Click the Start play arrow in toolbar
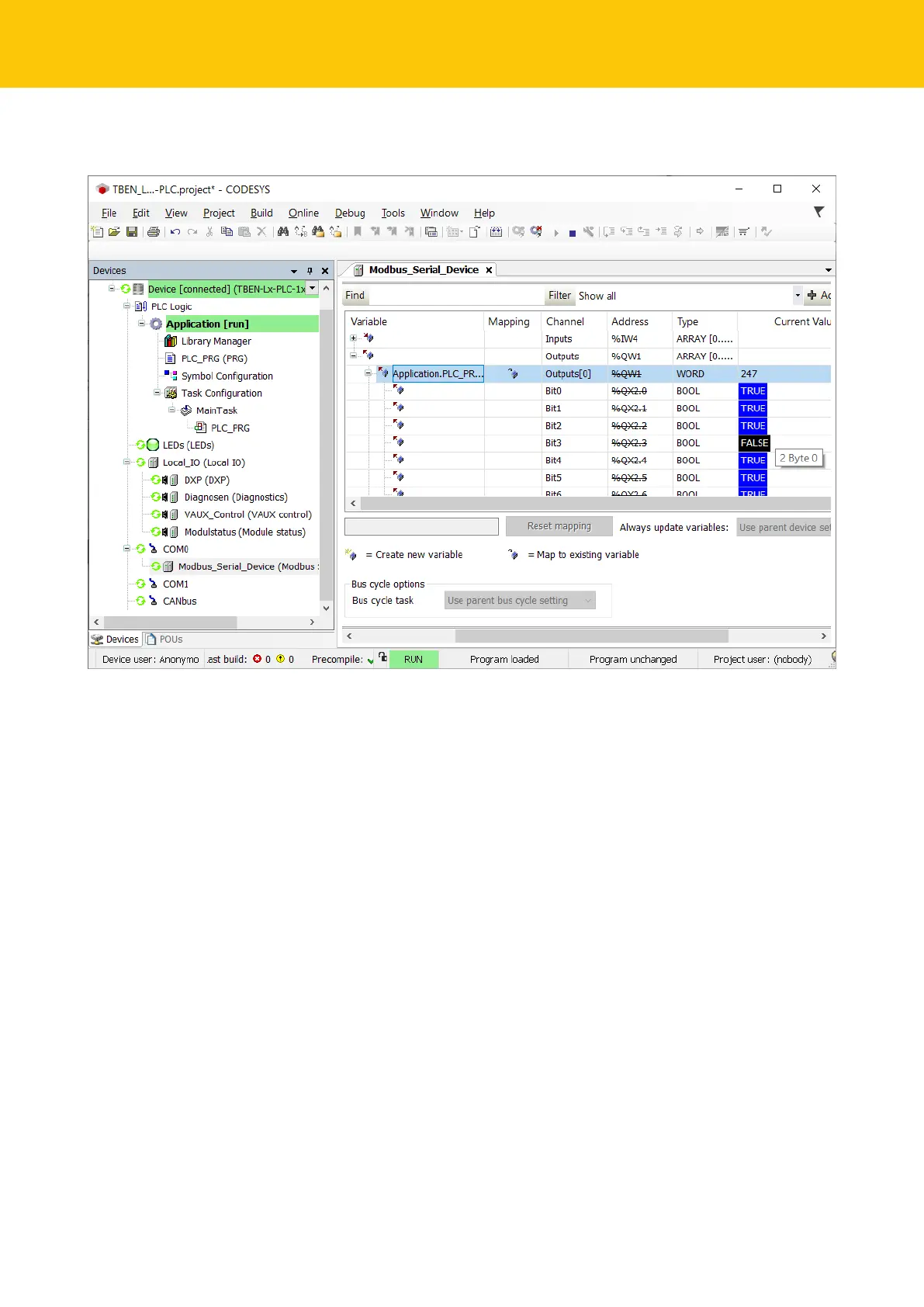Viewport: 924px width, 1307px height. [556, 233]
